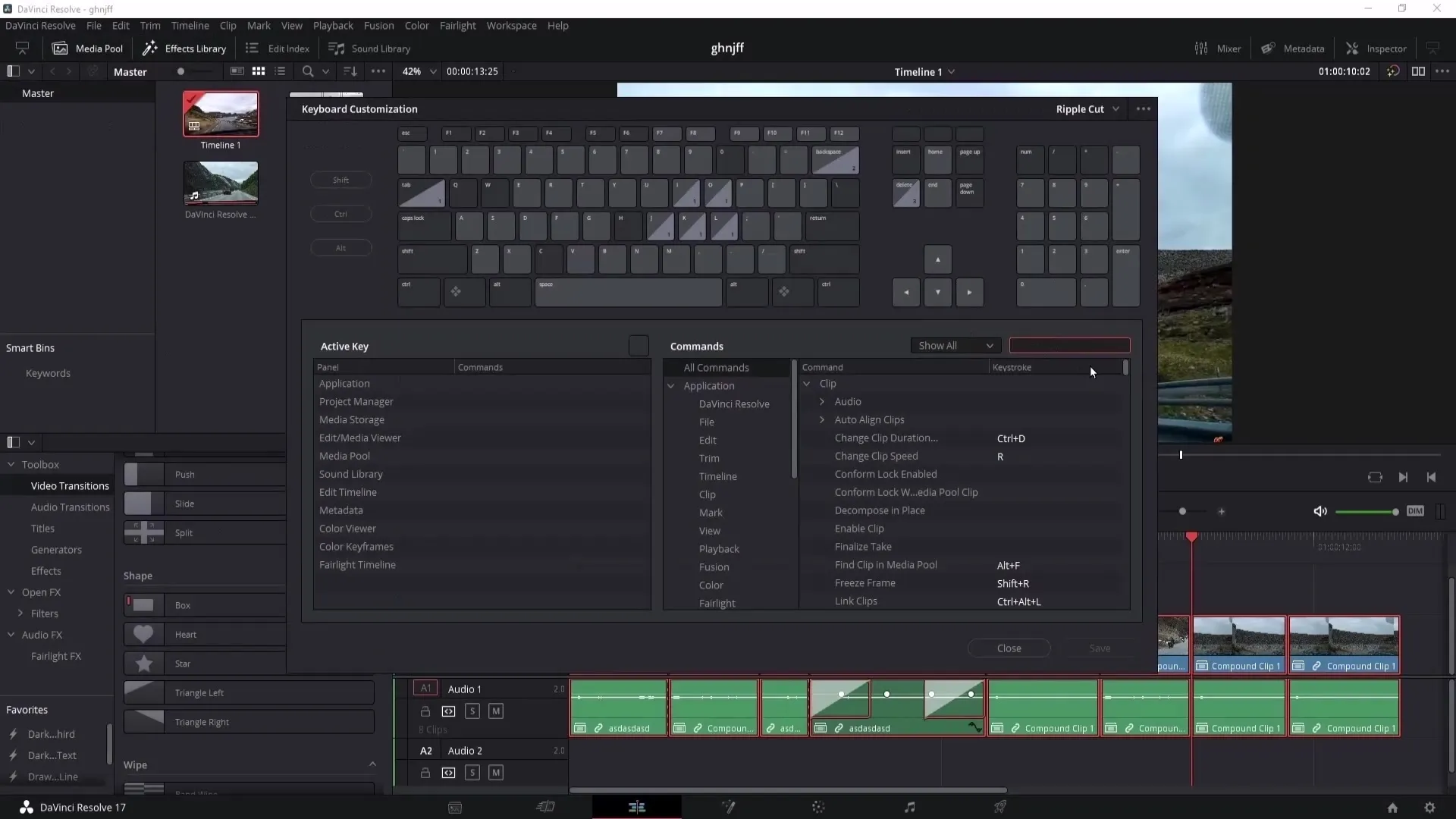Click the Close button in Keyboard Customization
1456x819 pixels.
point(1009,648)
